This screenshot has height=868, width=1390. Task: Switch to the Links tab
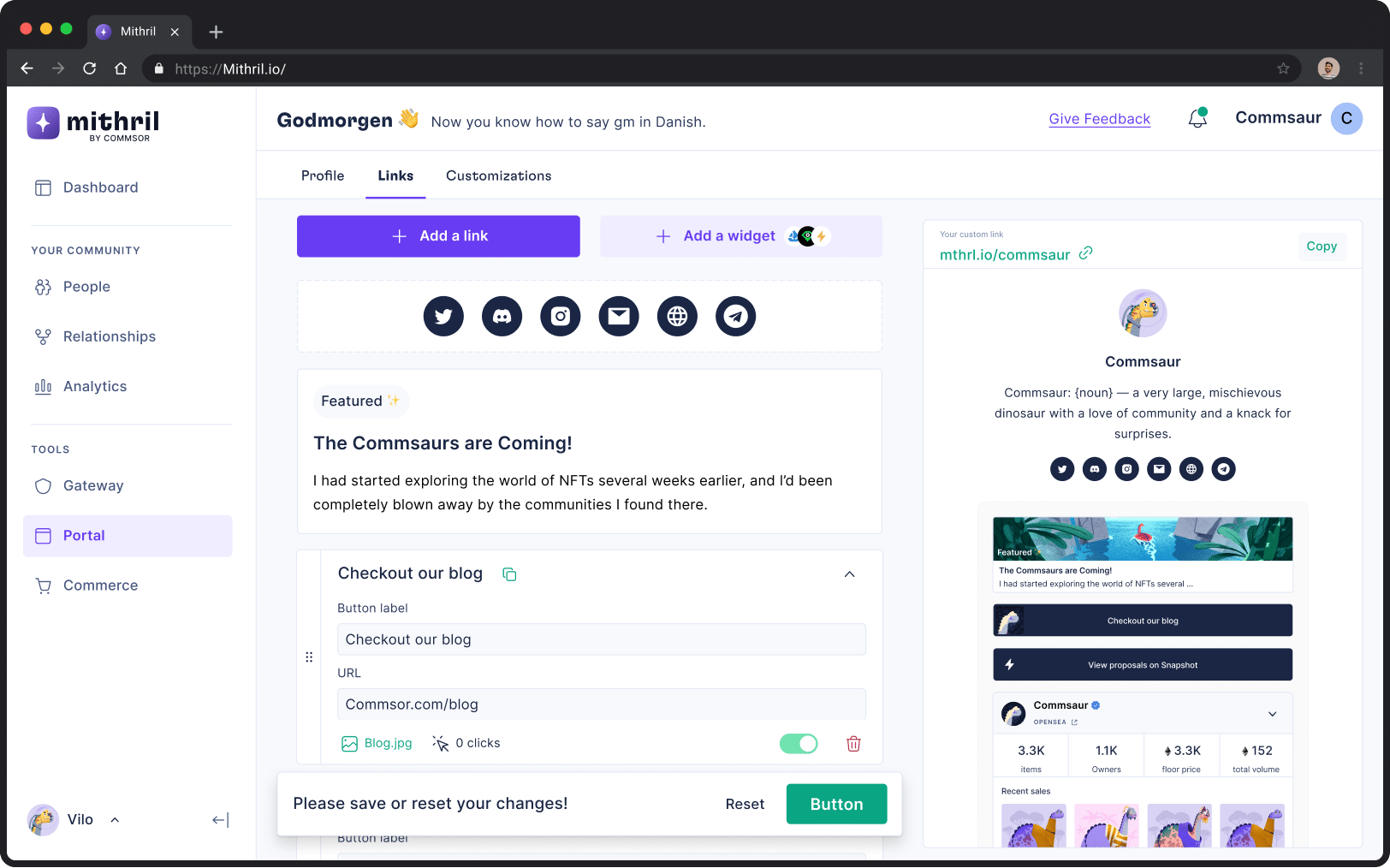(395, 175)
